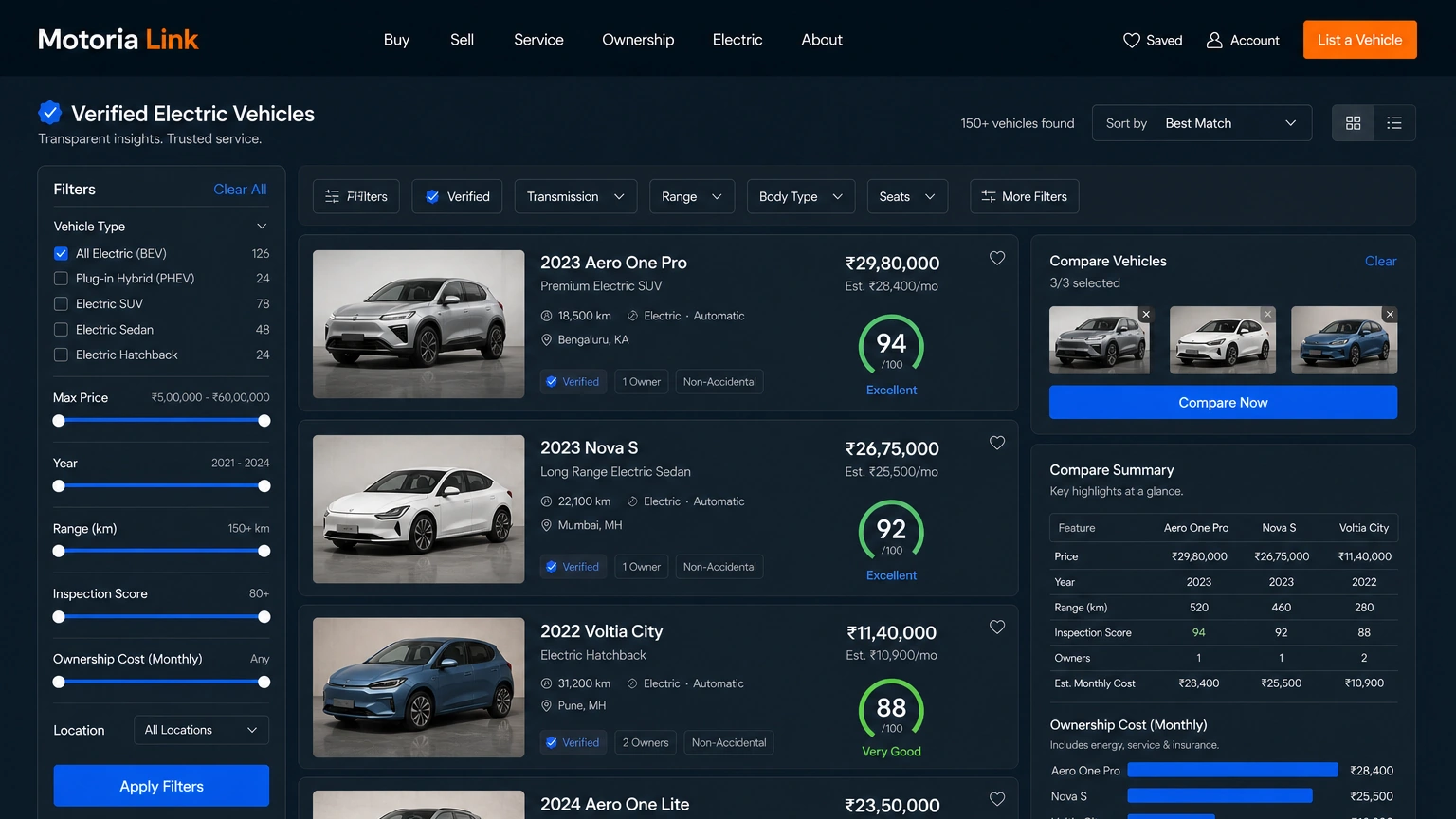Open the All Locations dropdown
Screen dimensions: 1456x819
(201, 730)
